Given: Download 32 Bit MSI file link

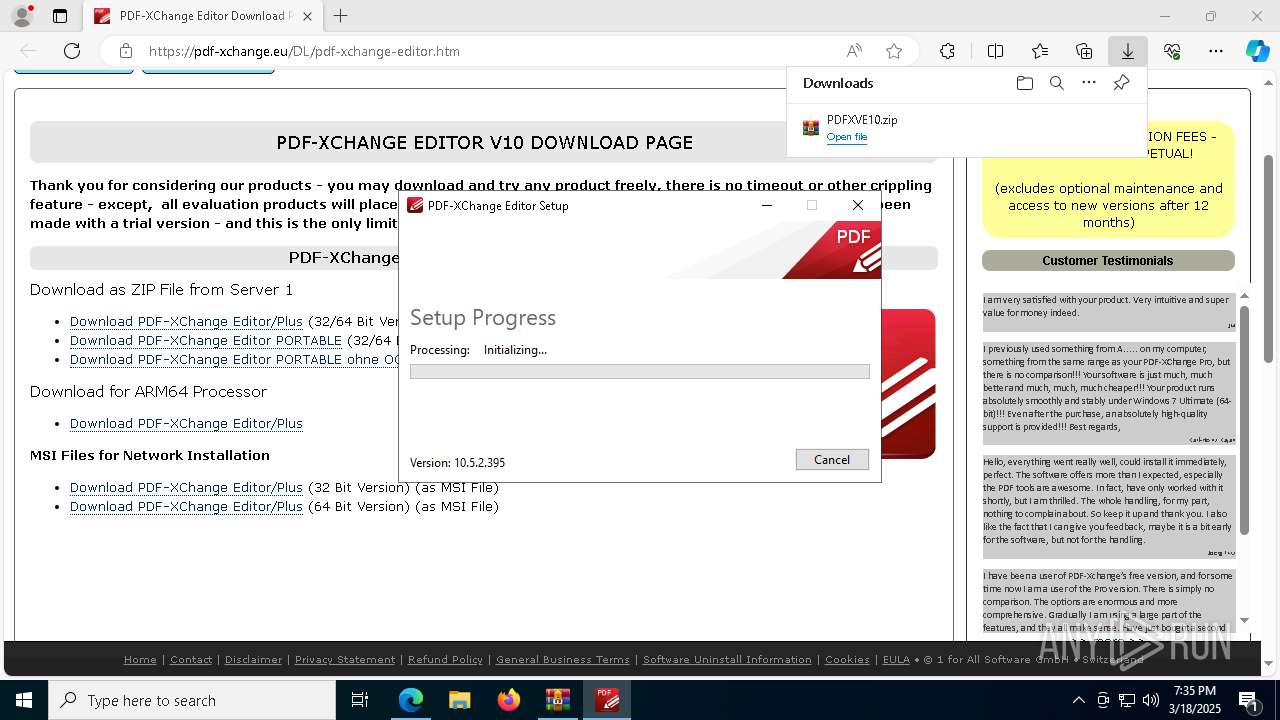Looking at the screenshot, I should 186,487.
